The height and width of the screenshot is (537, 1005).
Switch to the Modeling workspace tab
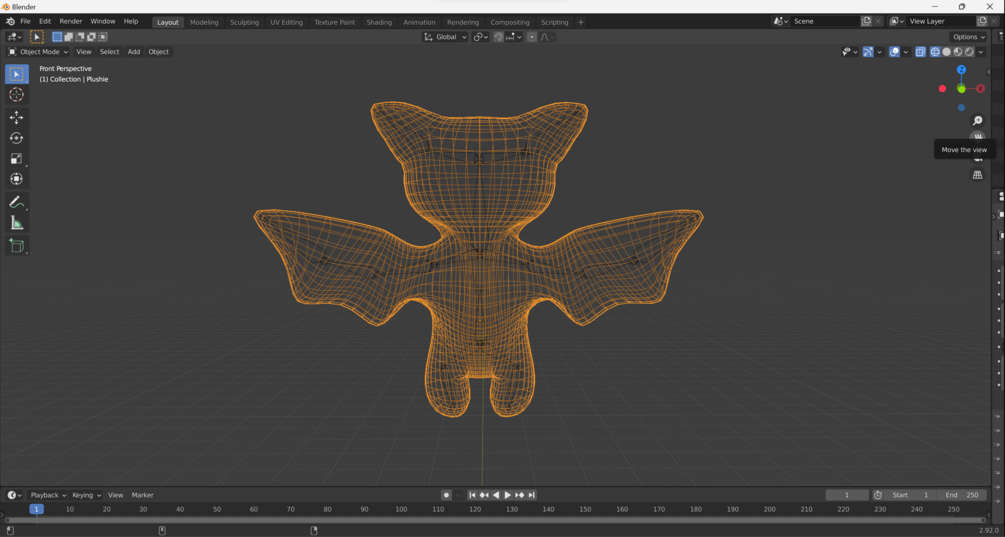(204, 22)
